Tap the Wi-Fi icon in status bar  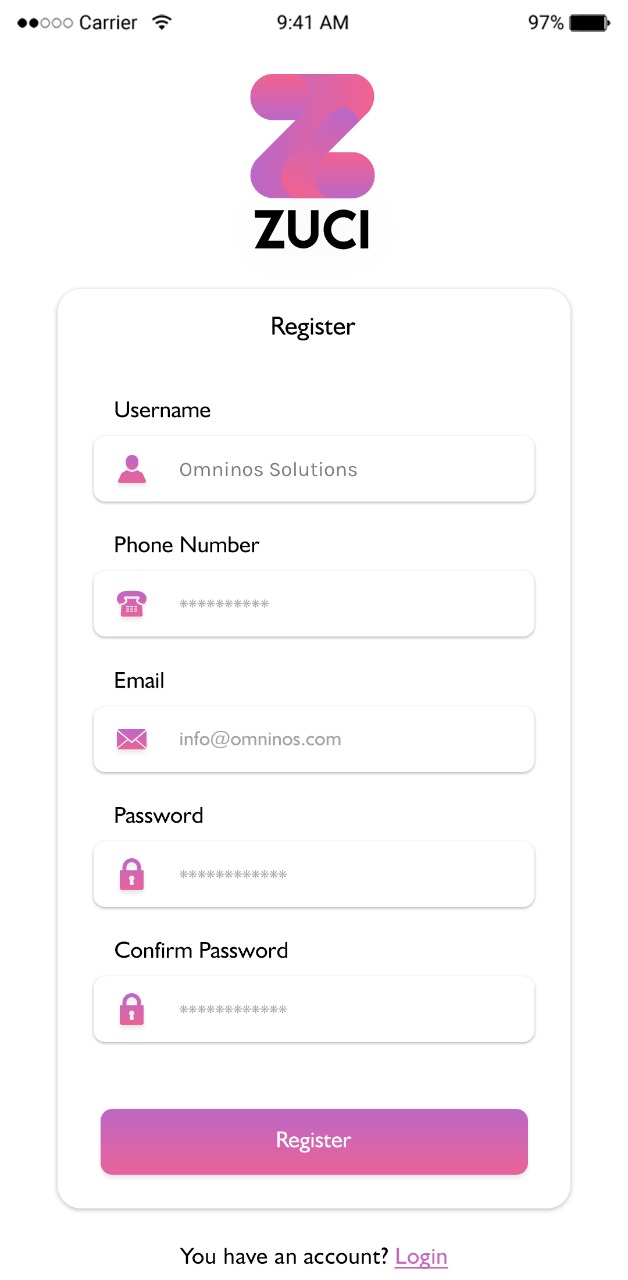point(161,22)
